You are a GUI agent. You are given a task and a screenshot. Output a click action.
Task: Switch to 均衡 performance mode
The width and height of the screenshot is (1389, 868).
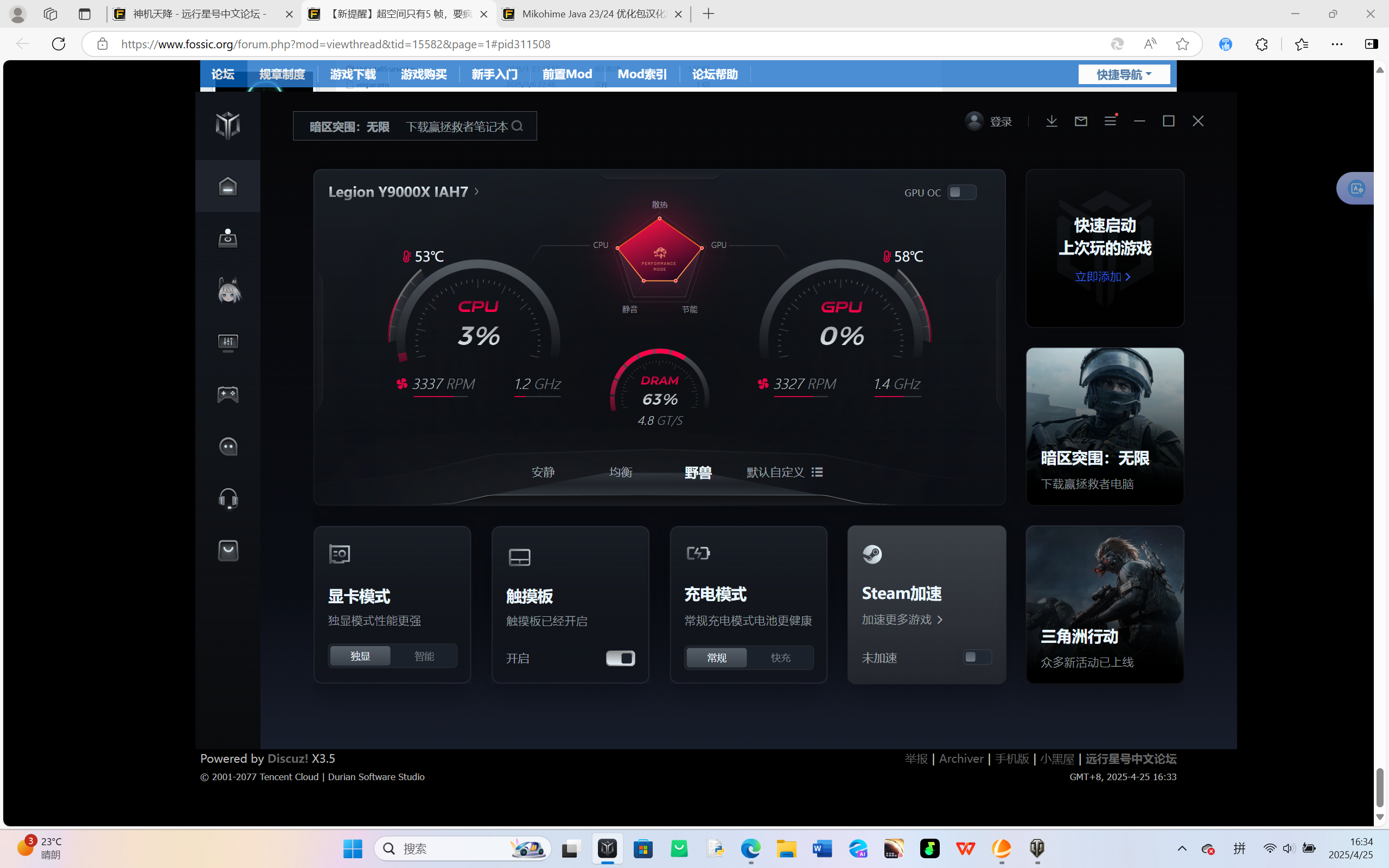click(621, 472)
